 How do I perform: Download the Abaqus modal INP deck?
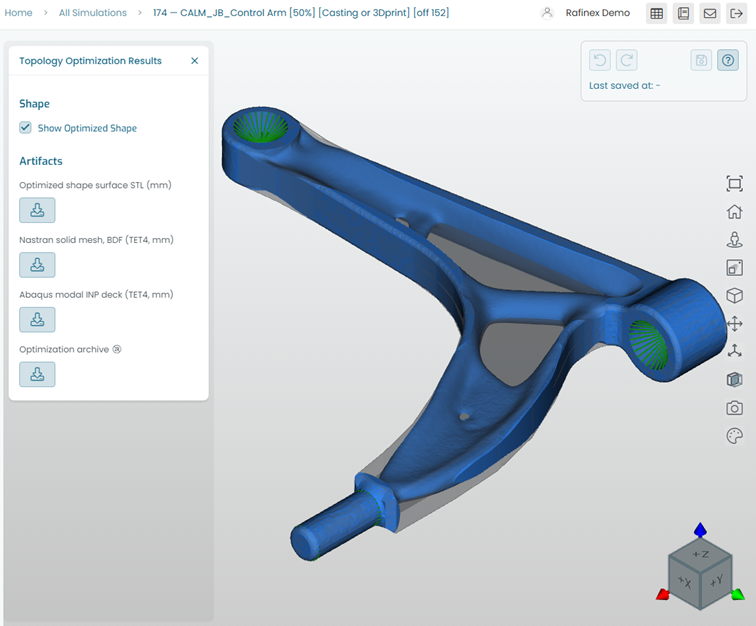(37, 320)
